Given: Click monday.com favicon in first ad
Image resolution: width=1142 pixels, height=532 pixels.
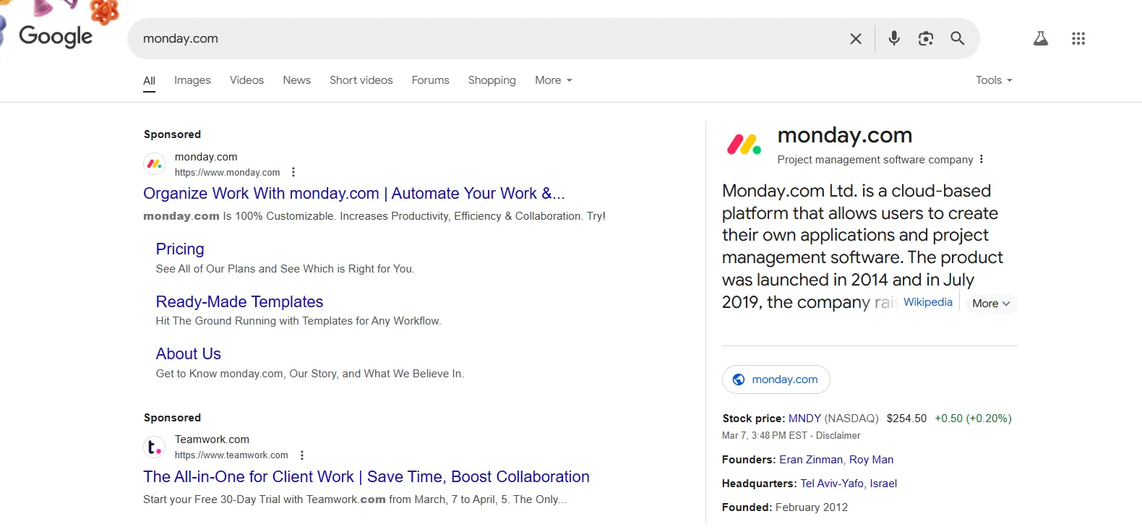Looking at the screenshot, I should (154, 164).
